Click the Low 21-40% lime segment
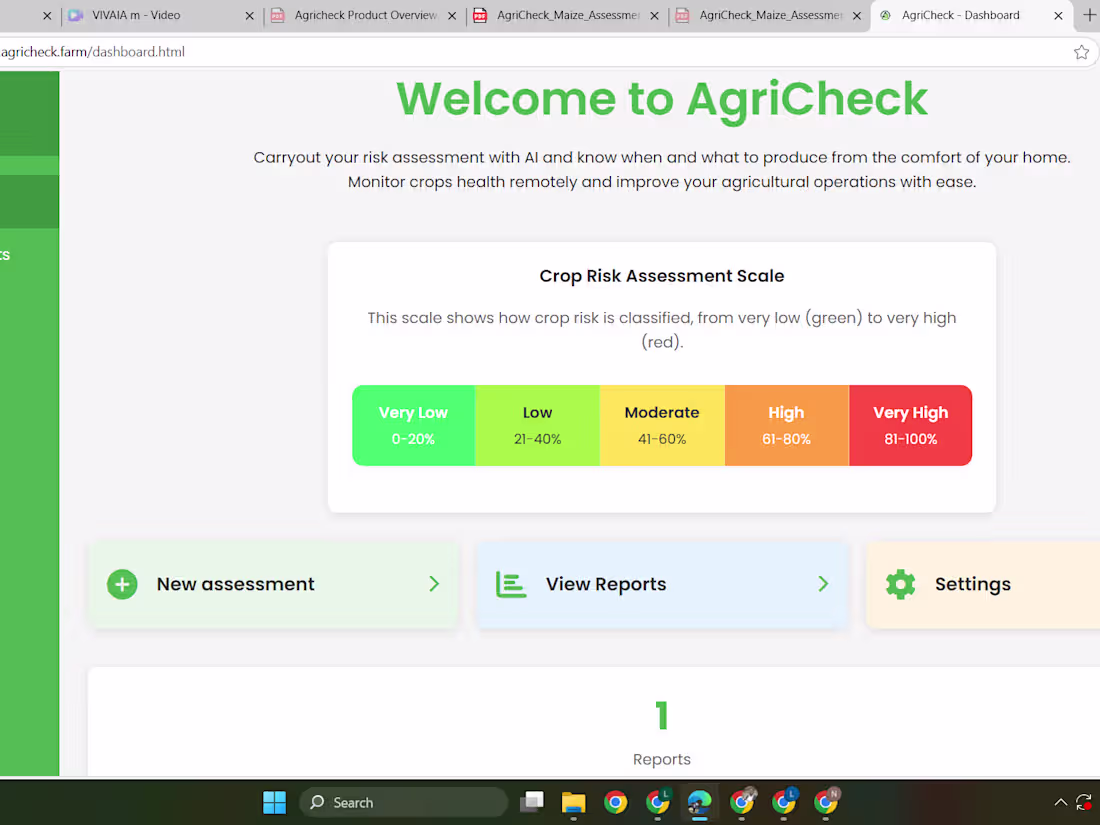Viewport: 1100px width, 825px height. coord(537,425)
